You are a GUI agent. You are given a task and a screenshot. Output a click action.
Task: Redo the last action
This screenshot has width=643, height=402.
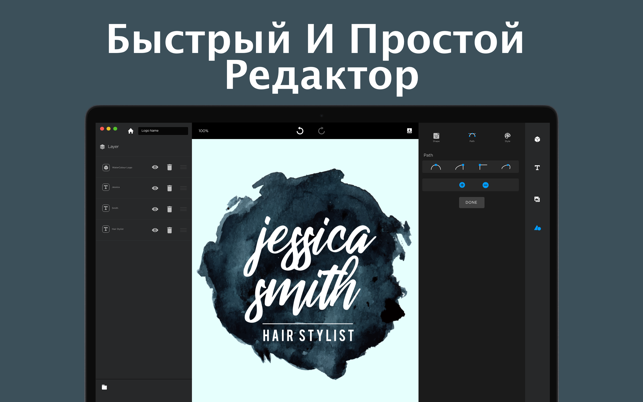pyautogui.click(x=322, y=131)
